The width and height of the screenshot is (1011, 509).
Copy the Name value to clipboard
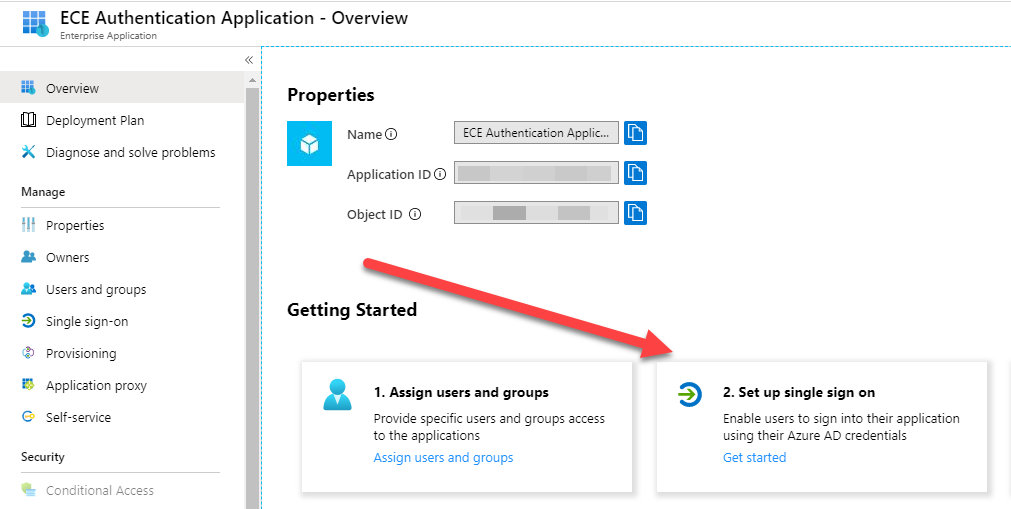coord(636,133)
